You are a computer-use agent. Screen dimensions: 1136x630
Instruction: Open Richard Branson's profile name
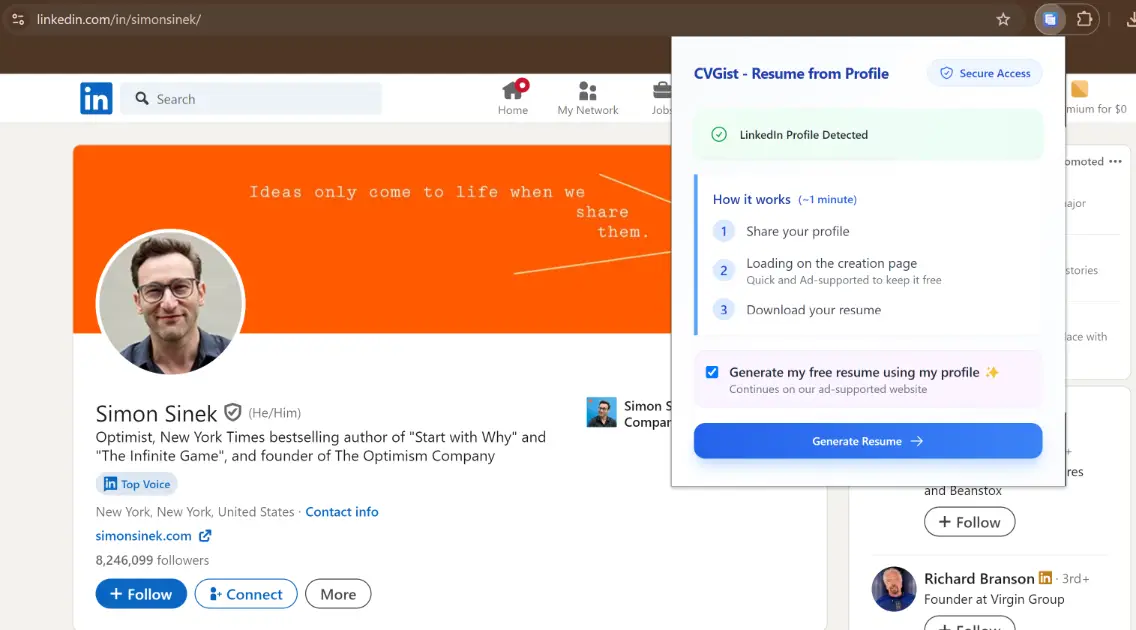click(978, 579)
